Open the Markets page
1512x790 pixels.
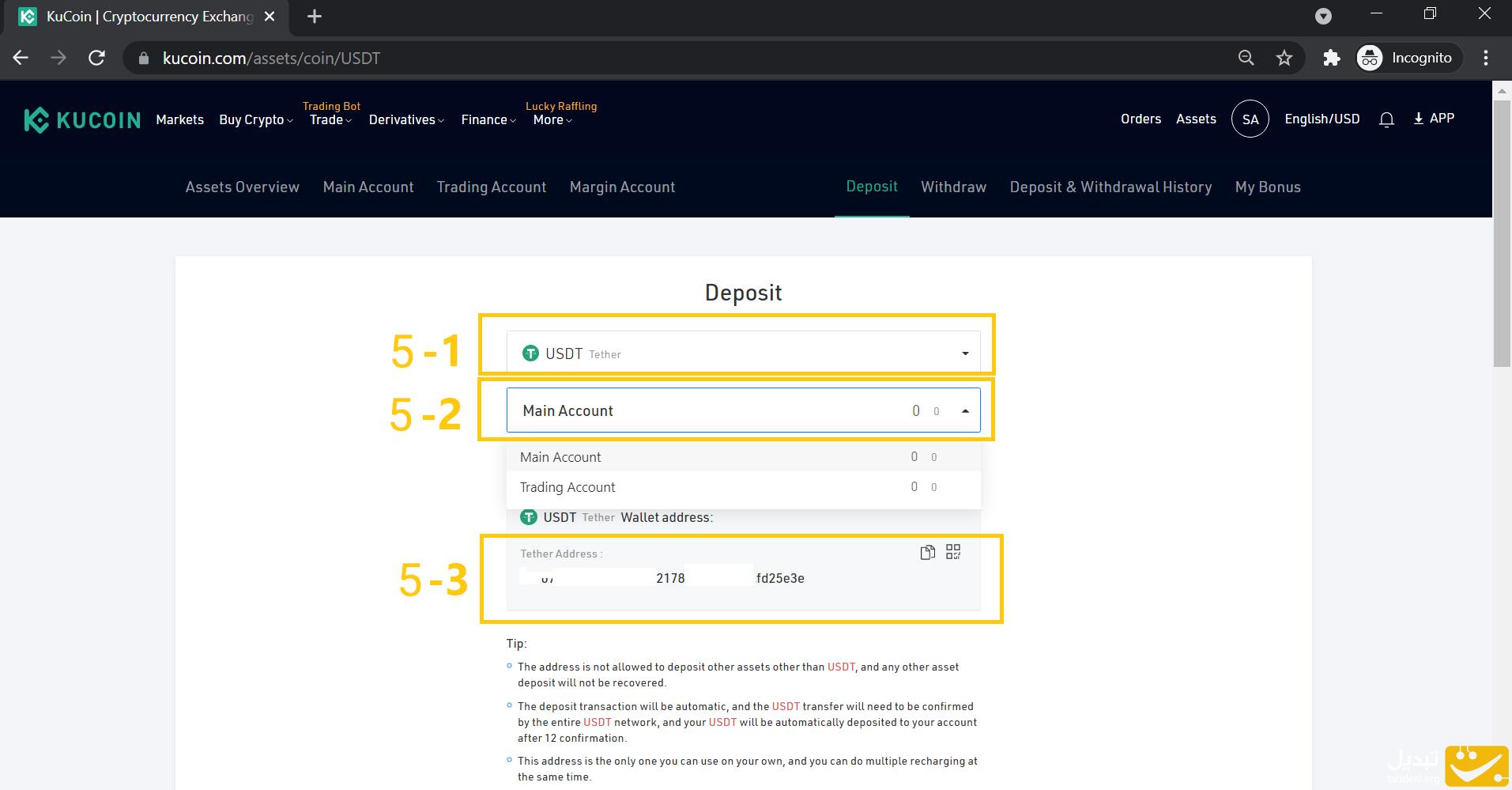[x=179, y=120]
